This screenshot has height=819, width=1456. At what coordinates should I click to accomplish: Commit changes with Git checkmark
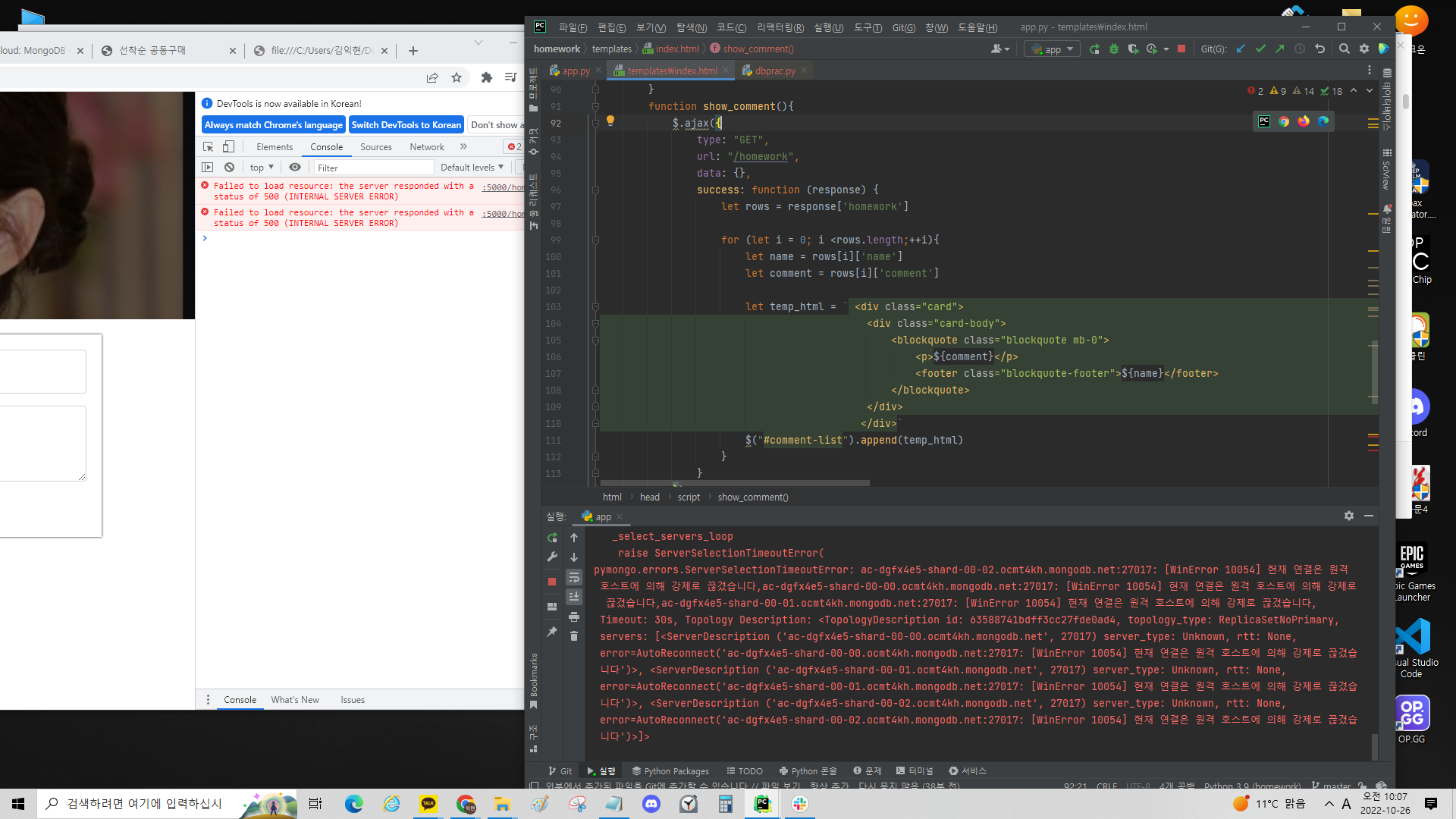click(1260, 49)
